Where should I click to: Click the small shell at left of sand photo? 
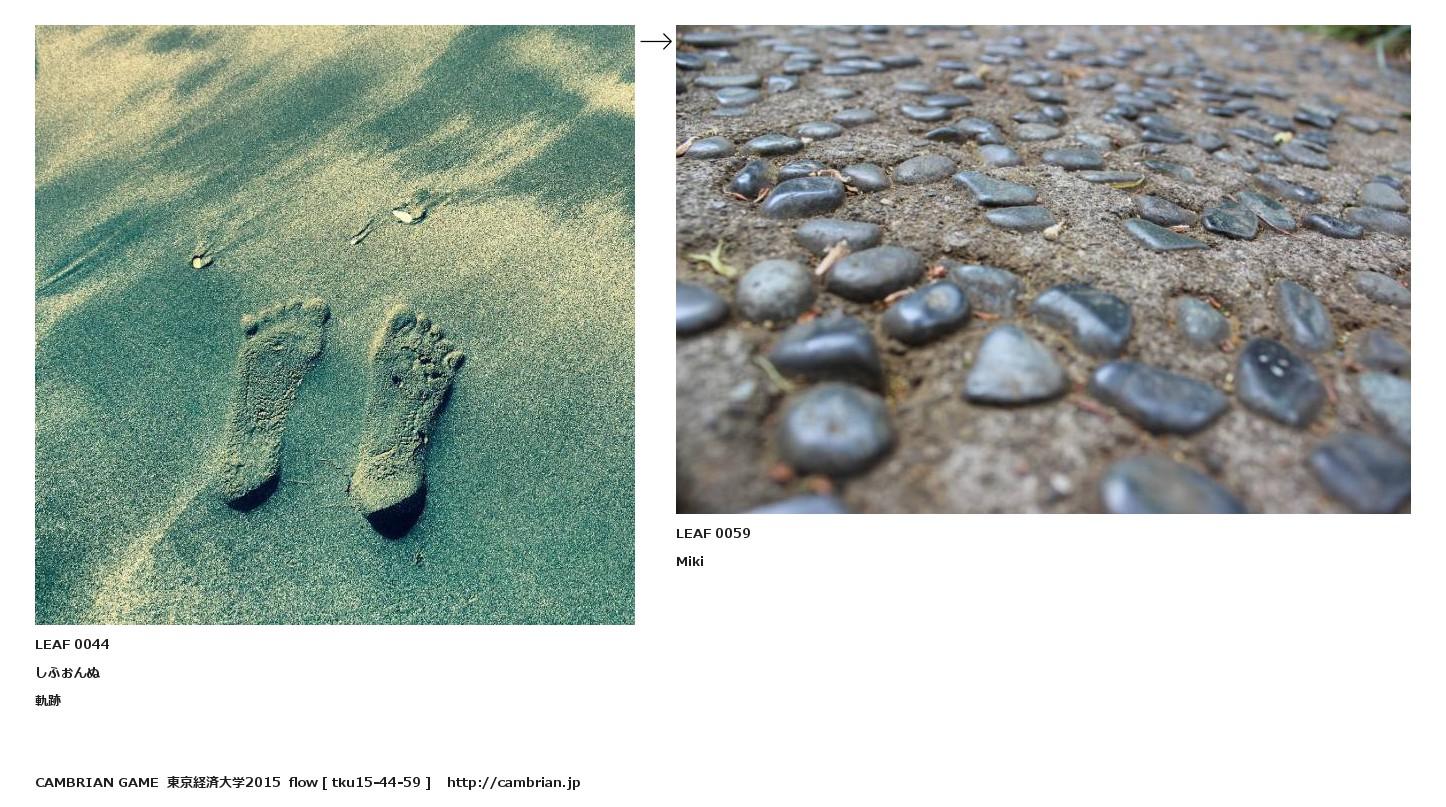tap(201, 261)
